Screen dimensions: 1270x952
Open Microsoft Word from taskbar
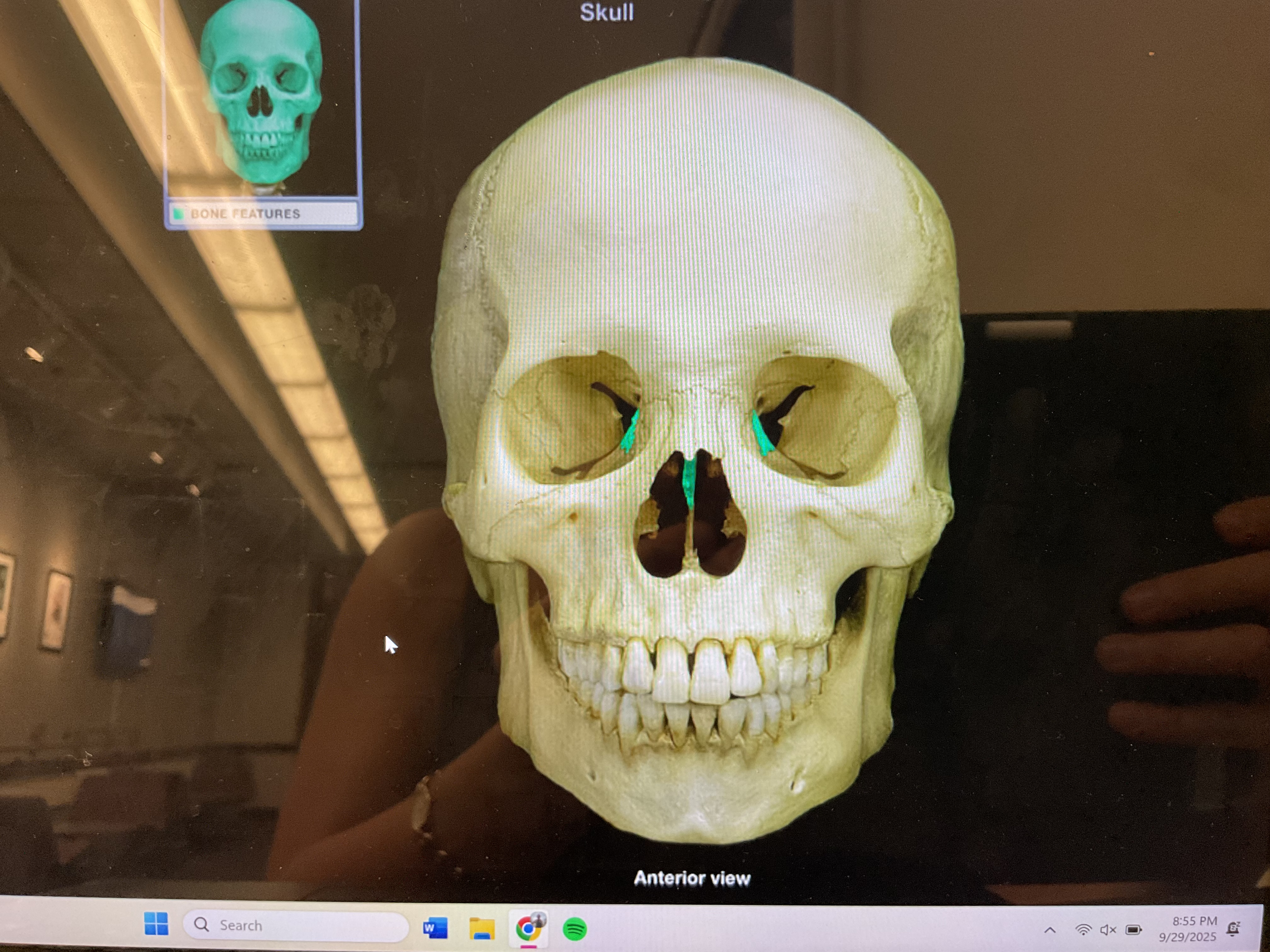pyautogui.click(x=435, y=928)
